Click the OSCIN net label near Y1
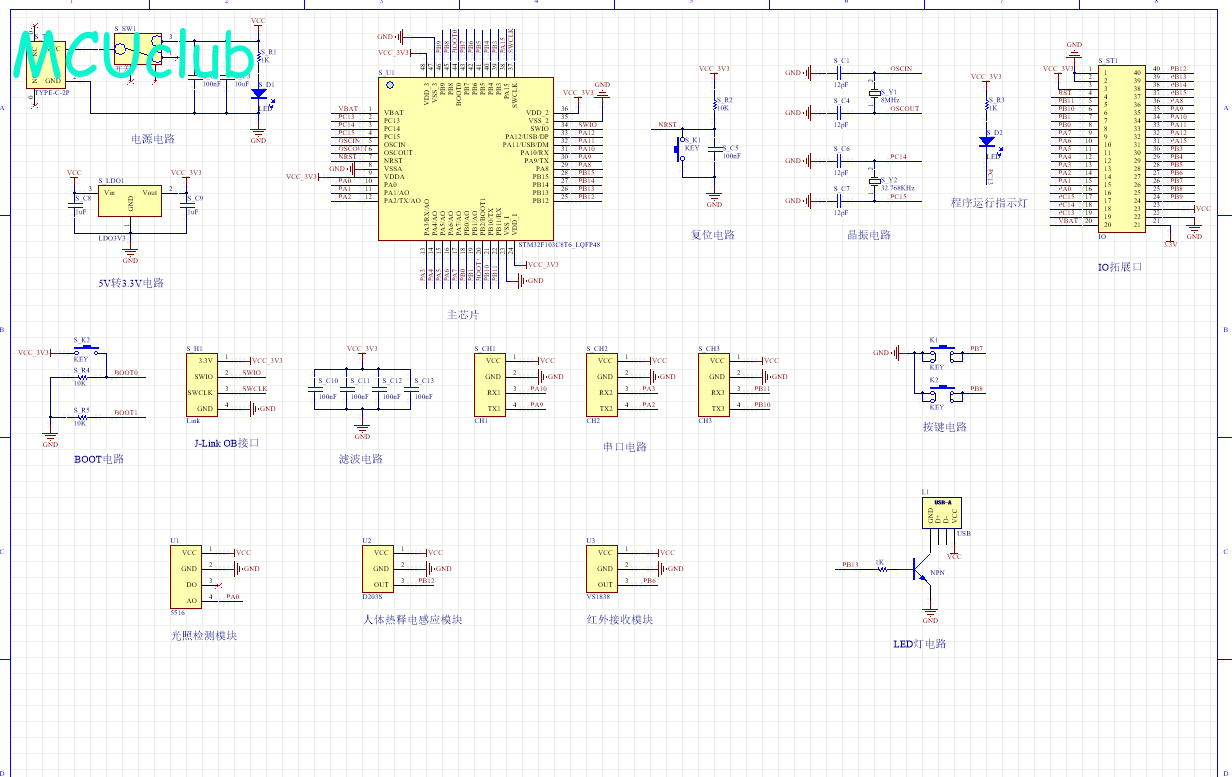1232x777 pixels. pyautogui.click(x=901, y=69)
